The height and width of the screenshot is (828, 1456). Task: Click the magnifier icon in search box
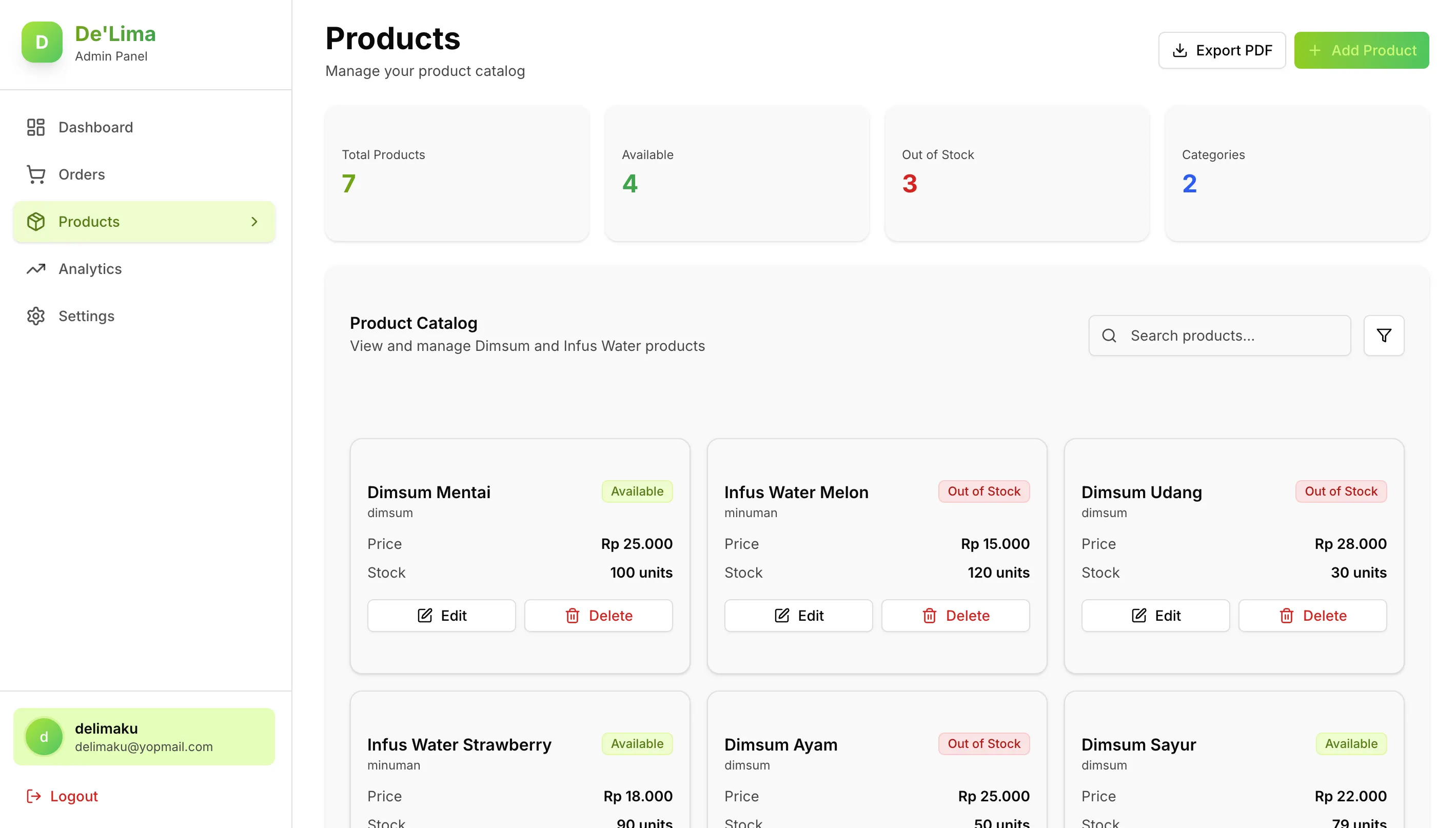(1109, 336)
